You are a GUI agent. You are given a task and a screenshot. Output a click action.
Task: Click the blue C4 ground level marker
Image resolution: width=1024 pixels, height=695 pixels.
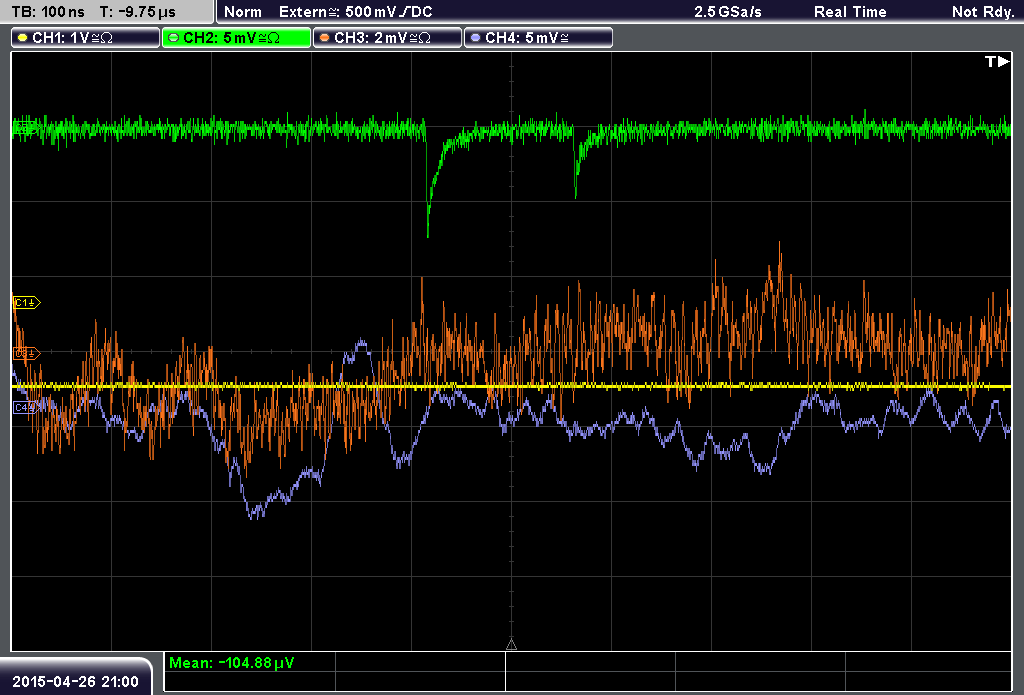pos(25,408)
